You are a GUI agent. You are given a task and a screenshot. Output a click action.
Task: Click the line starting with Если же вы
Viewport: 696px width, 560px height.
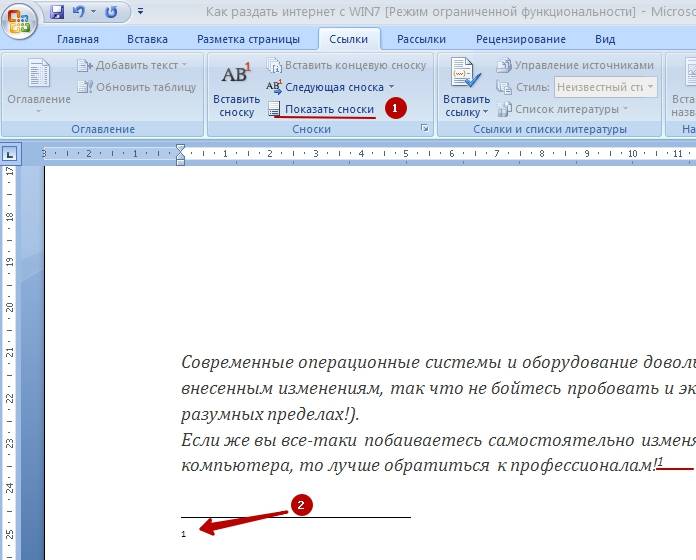coord(439,440)
